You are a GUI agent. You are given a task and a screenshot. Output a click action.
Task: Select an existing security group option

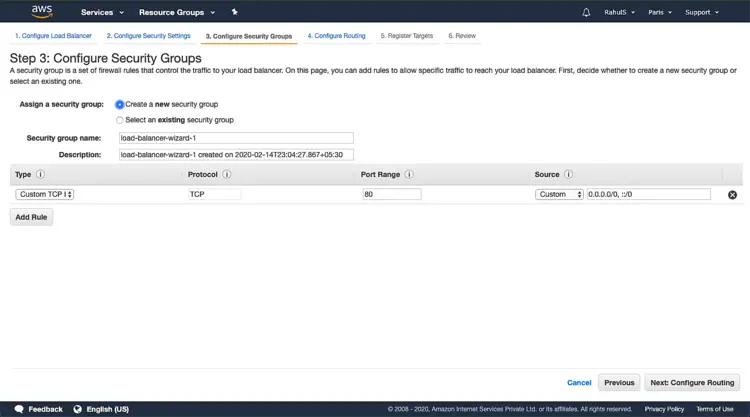tap(120, 120)
